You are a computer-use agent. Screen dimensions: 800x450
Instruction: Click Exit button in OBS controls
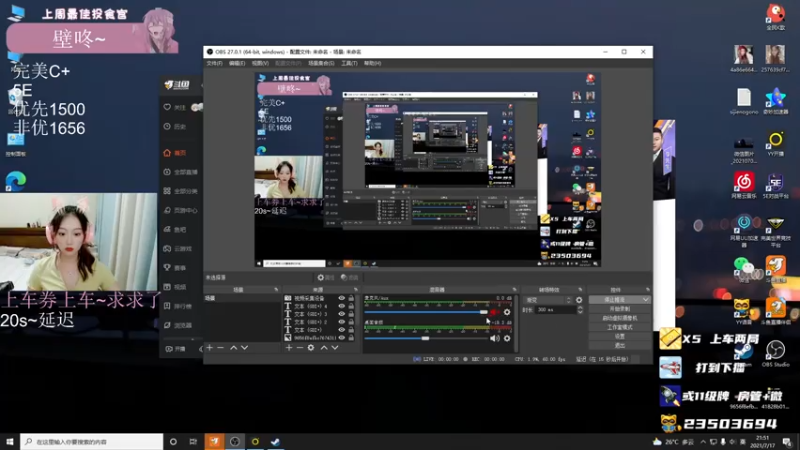pyautogui.click(x=619, y=345)
